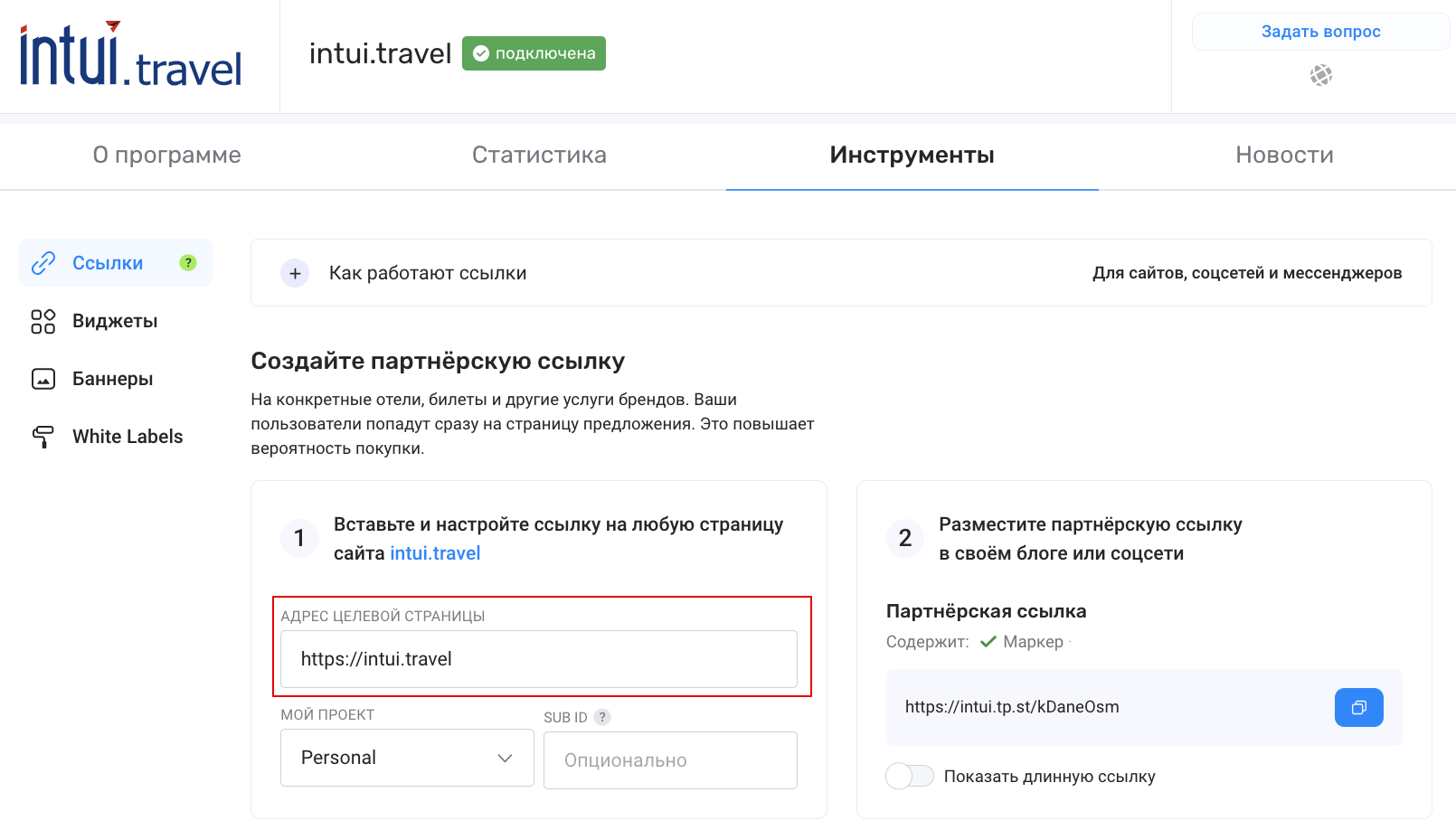Open Ссылки in the sidebar
This screenshot has width=1456, height=830.
pos(116,263)
